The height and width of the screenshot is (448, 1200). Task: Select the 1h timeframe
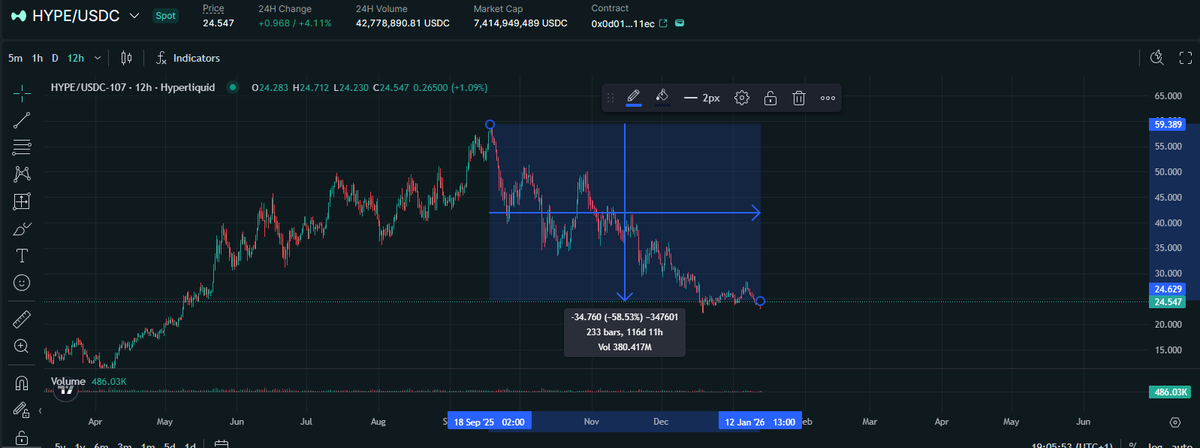(37, 58)
